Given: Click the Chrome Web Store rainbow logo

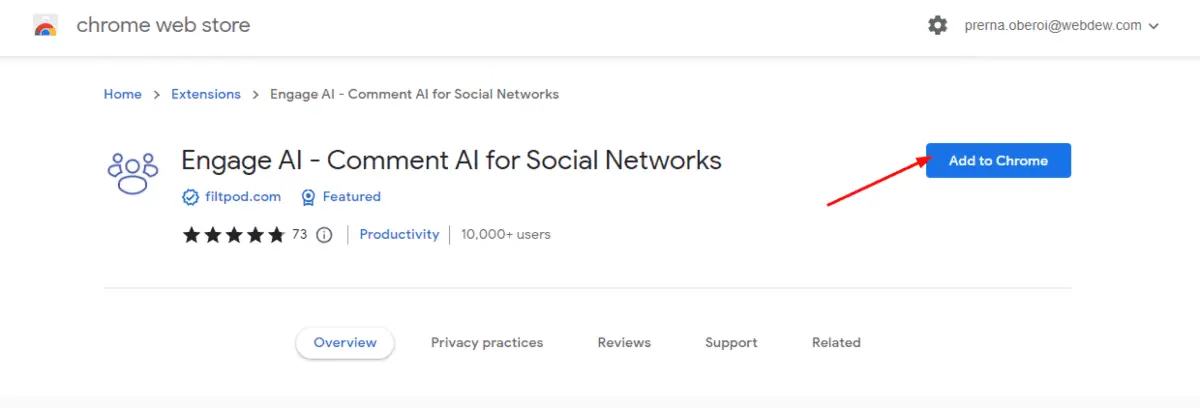Looking at the screenshot, I should click(46, 26).
